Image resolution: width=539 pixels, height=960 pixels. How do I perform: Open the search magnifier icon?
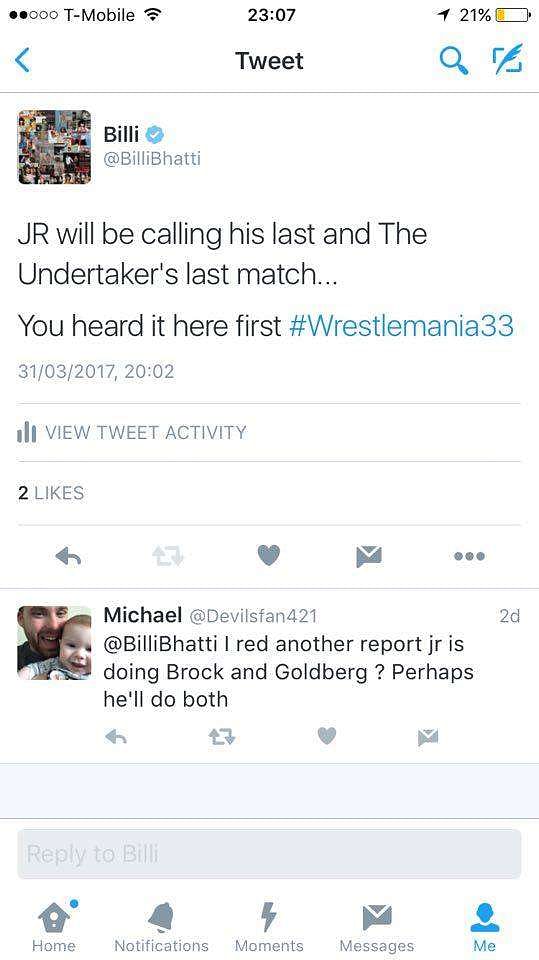[454, 61]
